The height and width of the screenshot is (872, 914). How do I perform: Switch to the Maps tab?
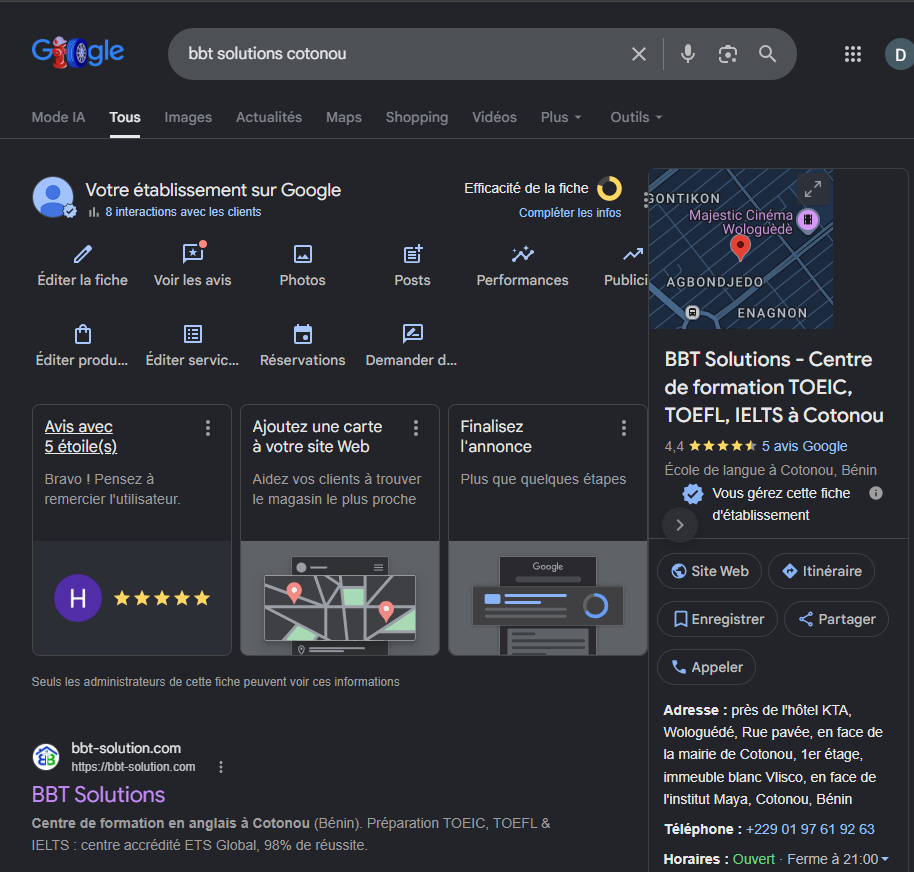[x=344, y=117]
